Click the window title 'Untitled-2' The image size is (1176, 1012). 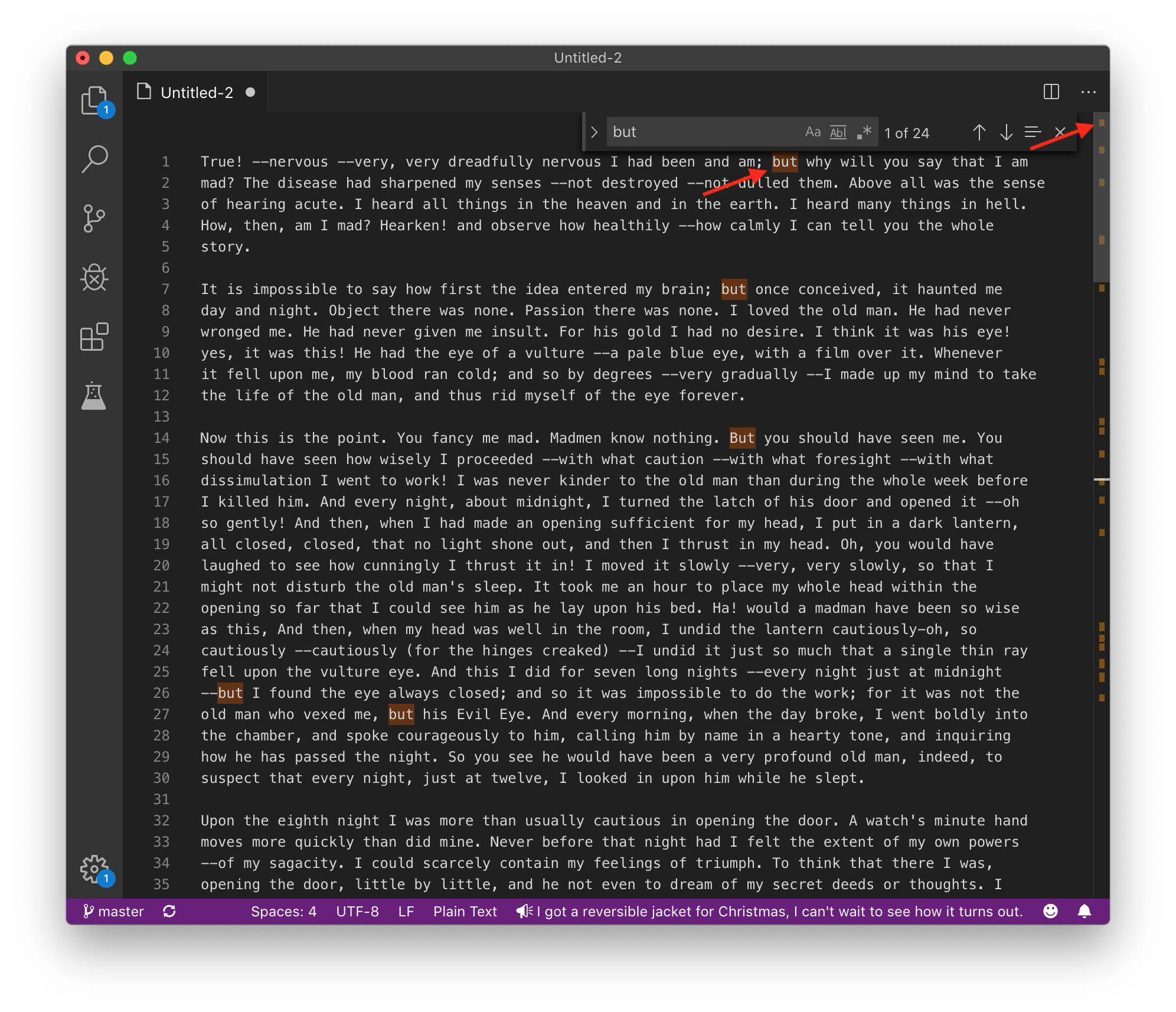[x=587, y=58]
